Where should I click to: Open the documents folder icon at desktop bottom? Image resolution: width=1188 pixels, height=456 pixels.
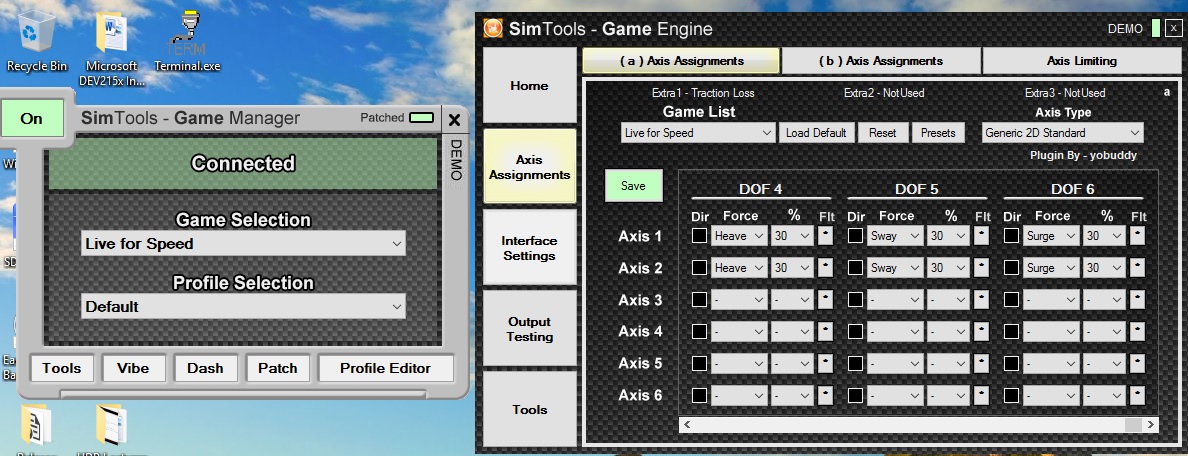[111, 428]
